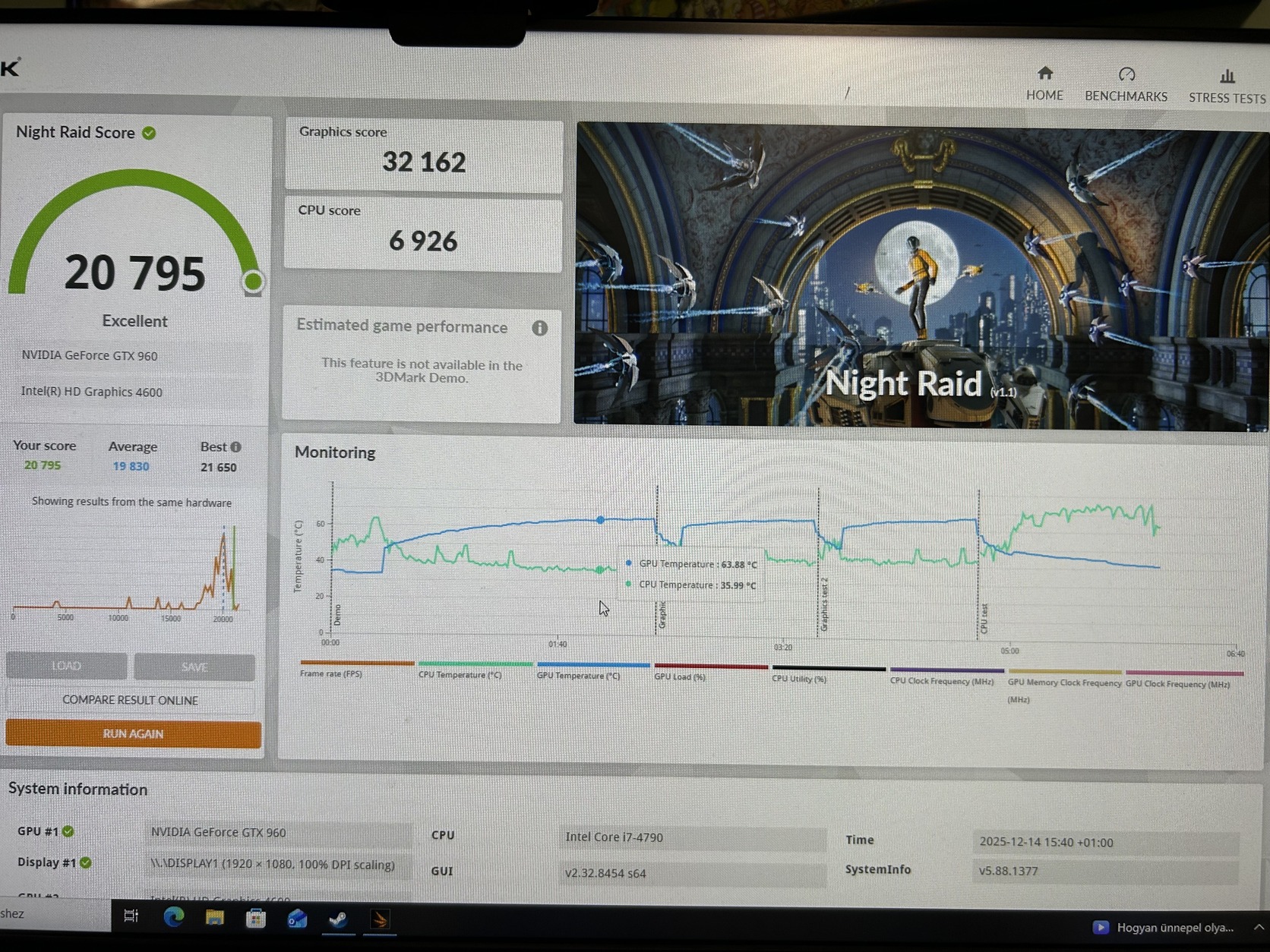Viewport: 1270px width, 952px height.
Task: Open info icon for Estimated game performance
Action: (539, 328)
